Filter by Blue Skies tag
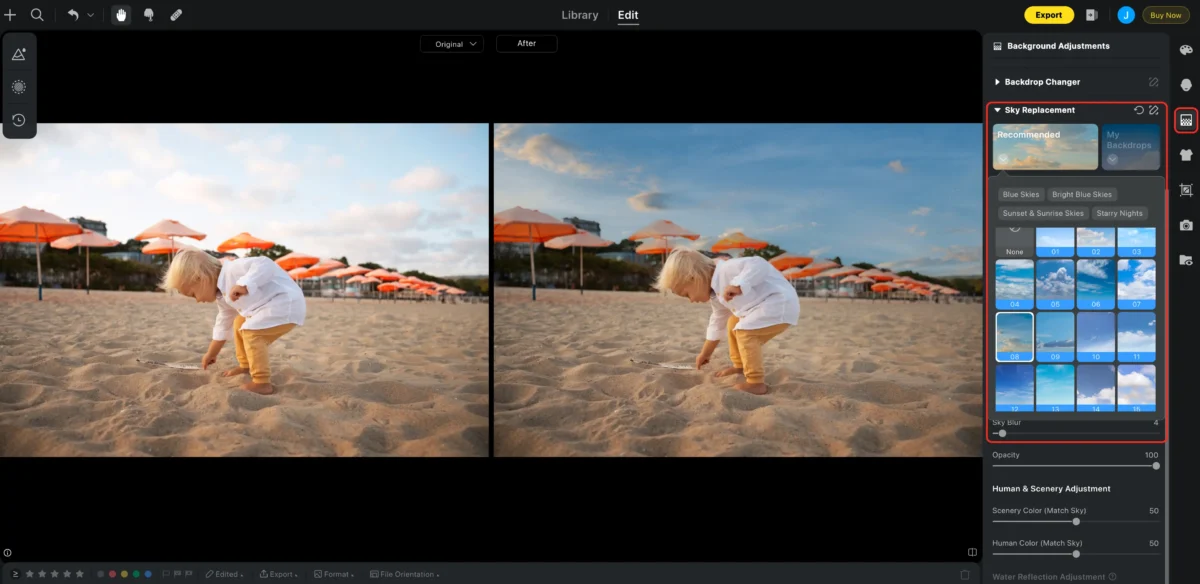This screenshot has height=584, width=1200. 1021,194
